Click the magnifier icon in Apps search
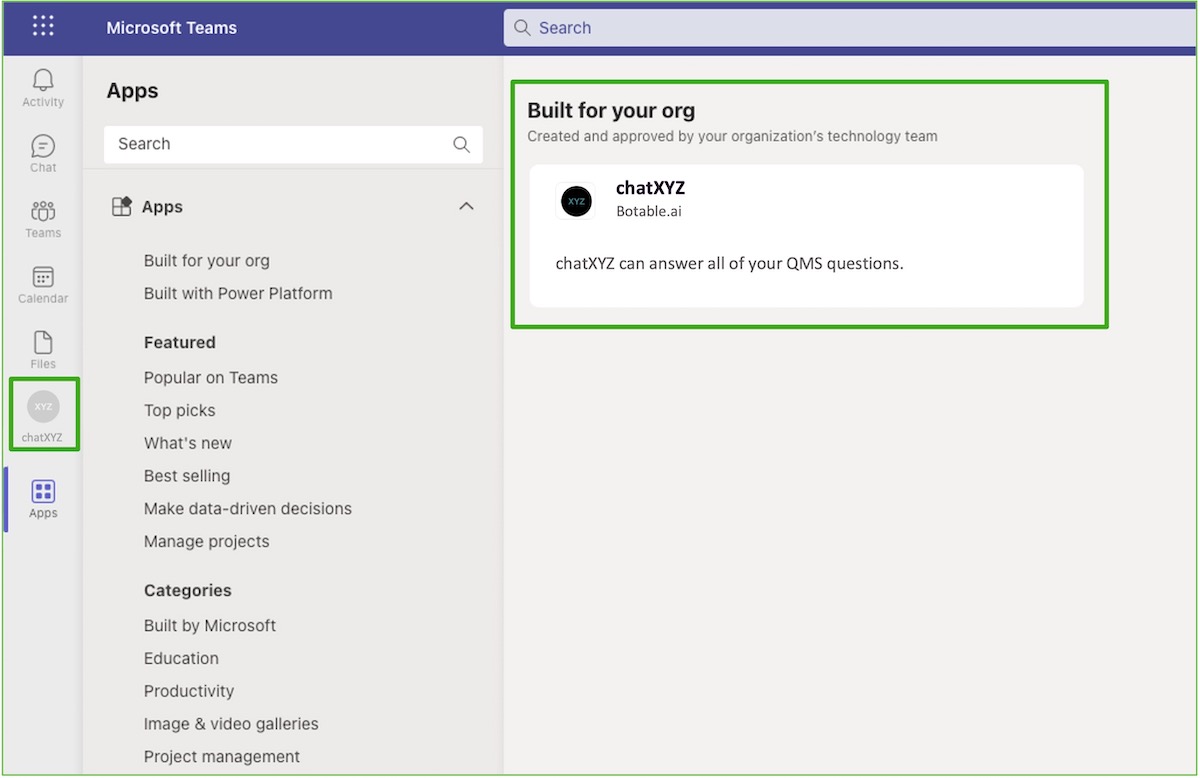Image resolution: width=1200 pixels, height=778 pixels. 461,144
